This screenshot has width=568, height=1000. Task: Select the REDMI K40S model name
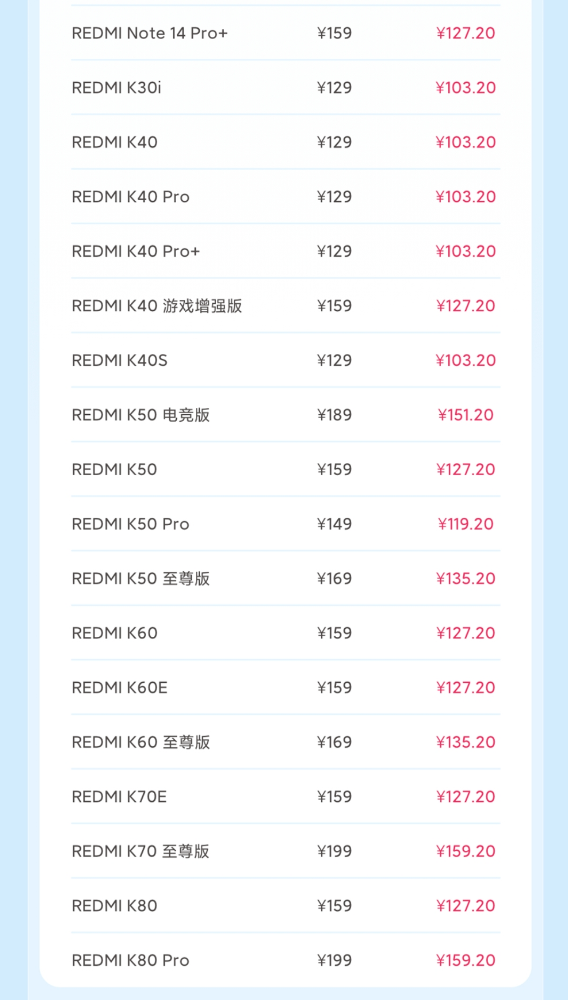point(120,361)
